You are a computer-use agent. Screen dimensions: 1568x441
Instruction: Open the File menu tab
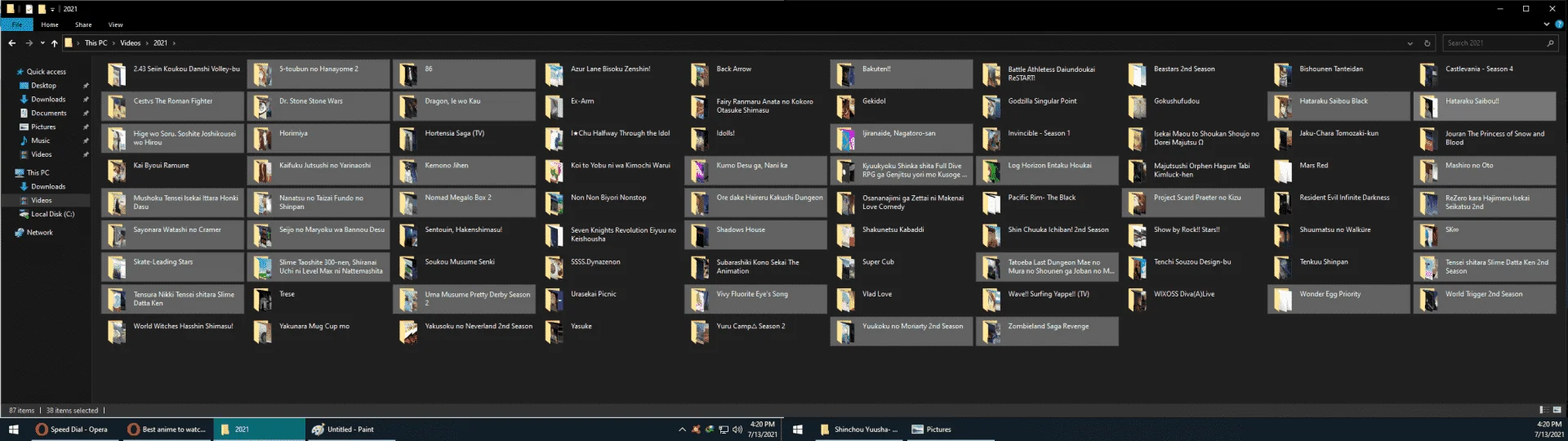(x=16, y=24)
